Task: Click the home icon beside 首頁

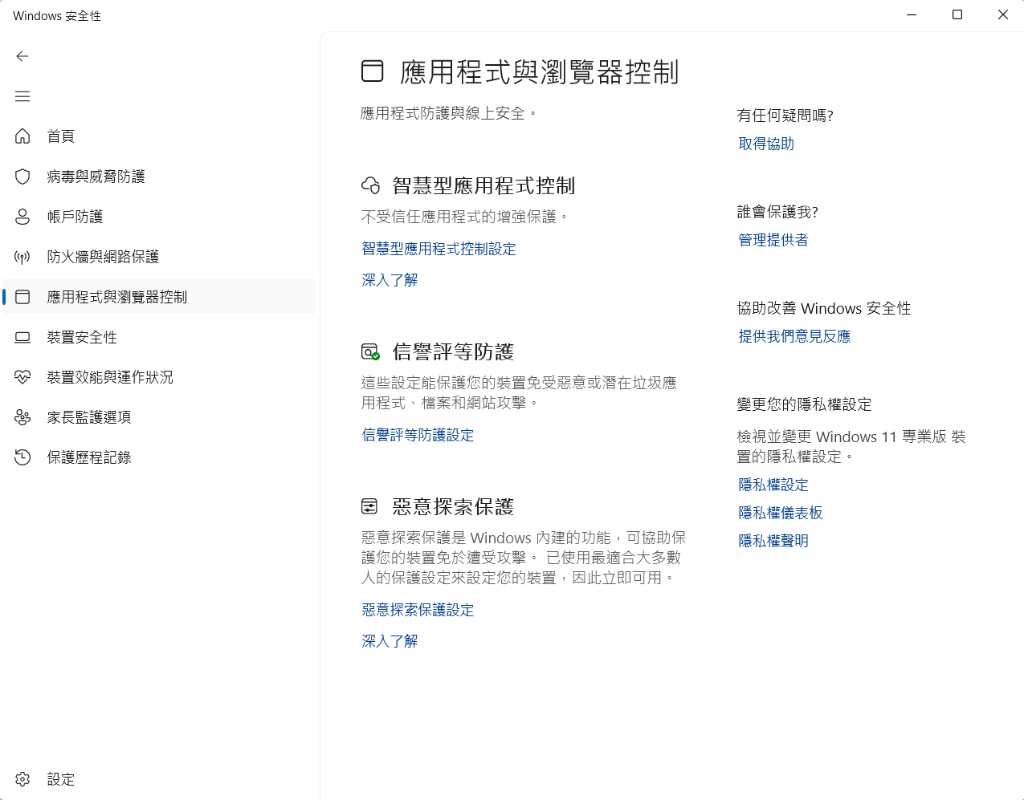Action: (22, 136)
